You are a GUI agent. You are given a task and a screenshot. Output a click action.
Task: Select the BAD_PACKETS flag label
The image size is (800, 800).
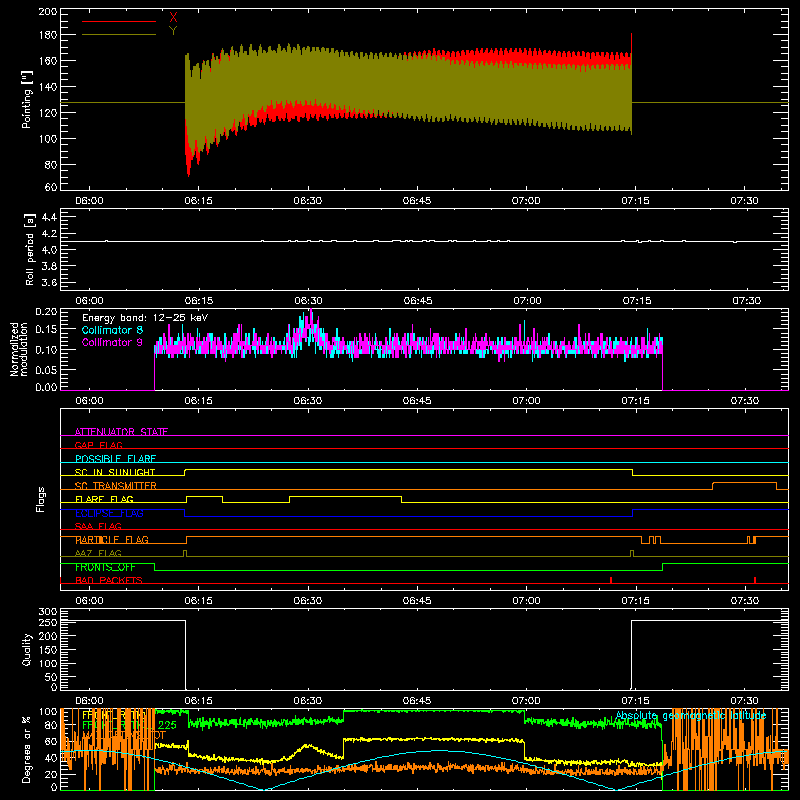pyautogui.click(x=109, y=580)
